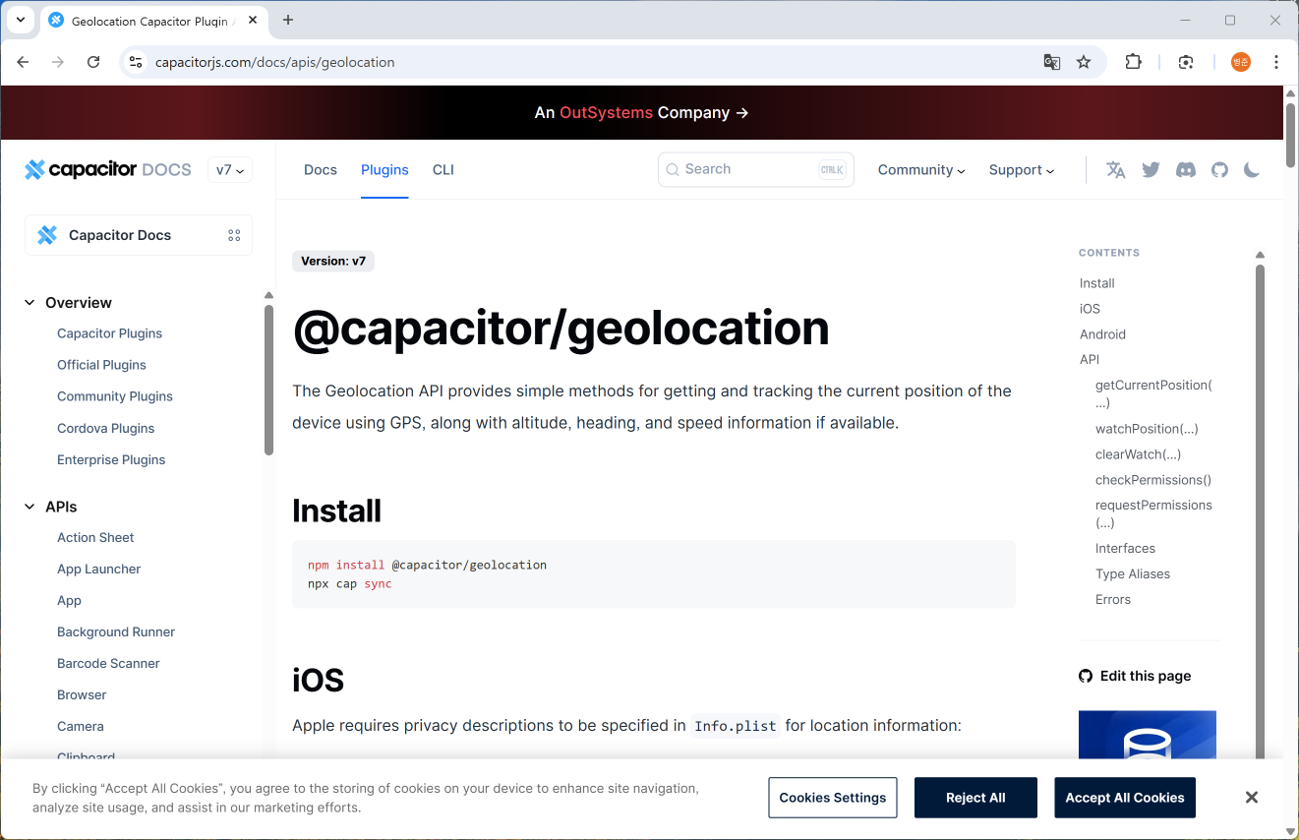Open a new browser tab

[x=288, y=20]
